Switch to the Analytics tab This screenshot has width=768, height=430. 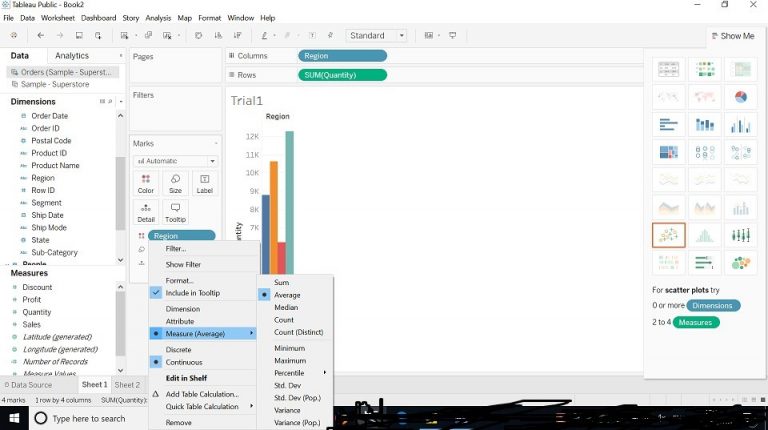point(72,56)
